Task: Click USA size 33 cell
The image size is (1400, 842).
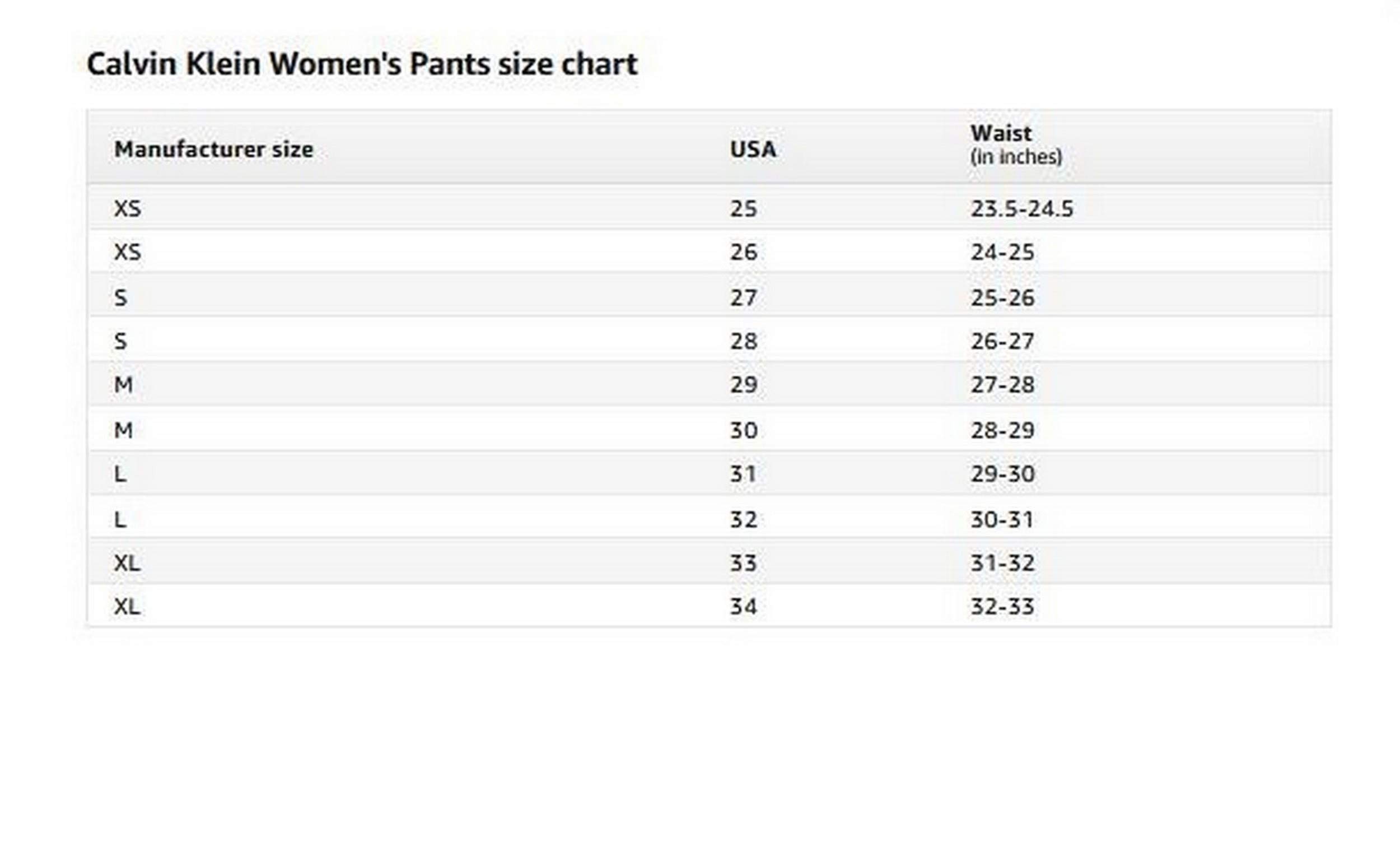Action: tap(743, 564)
